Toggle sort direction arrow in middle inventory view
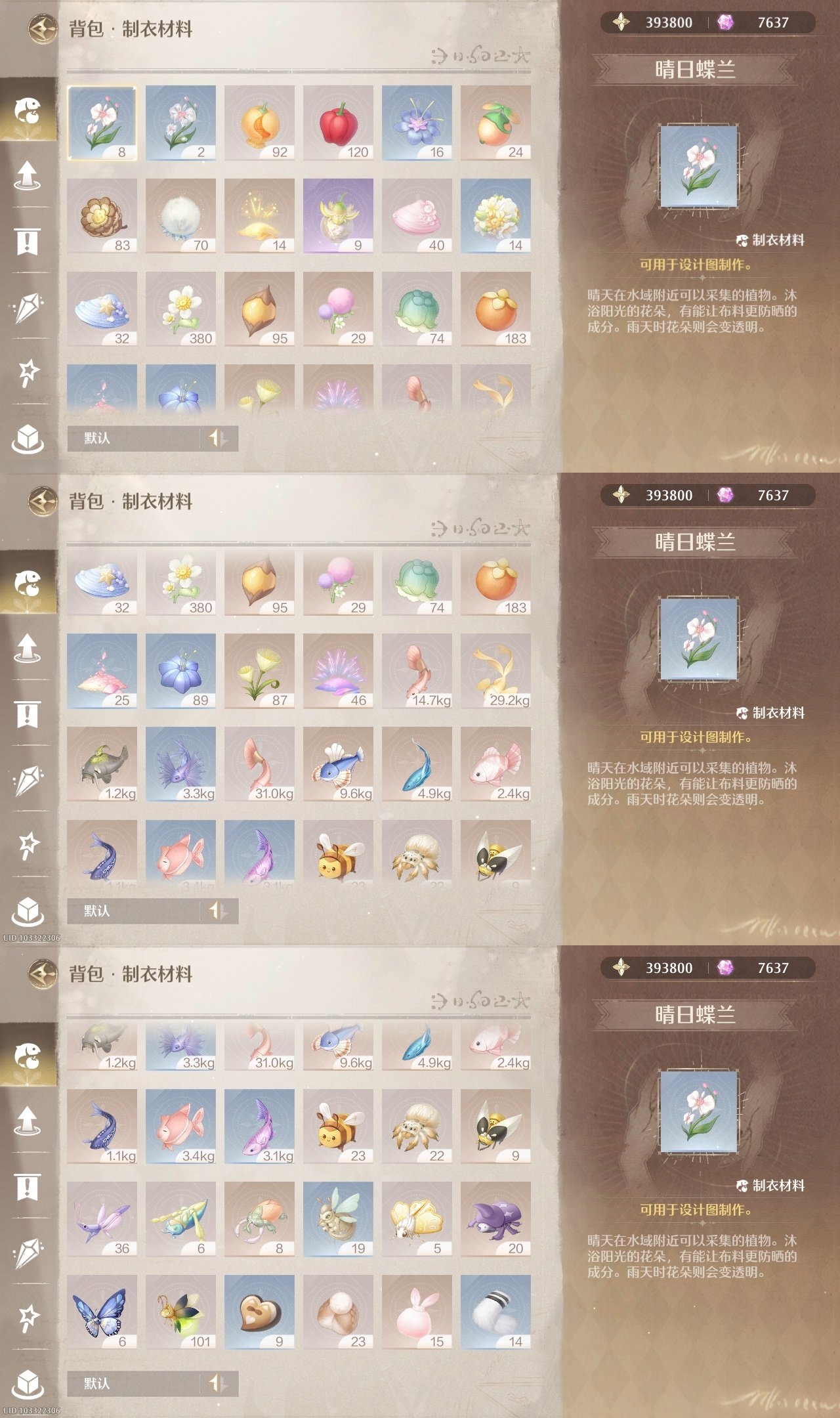 tap(218, 911)
